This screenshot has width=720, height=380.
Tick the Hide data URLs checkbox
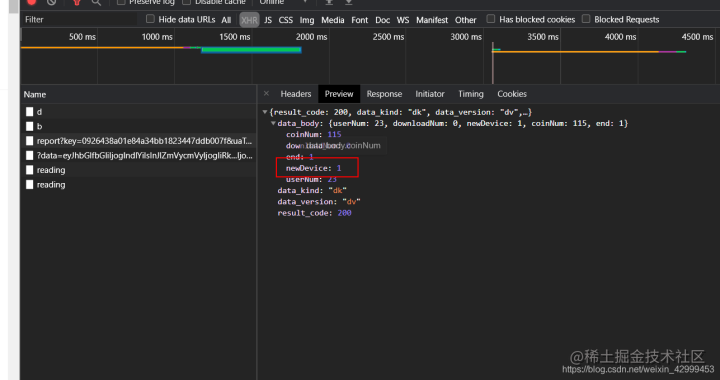(x=150, y=19)
